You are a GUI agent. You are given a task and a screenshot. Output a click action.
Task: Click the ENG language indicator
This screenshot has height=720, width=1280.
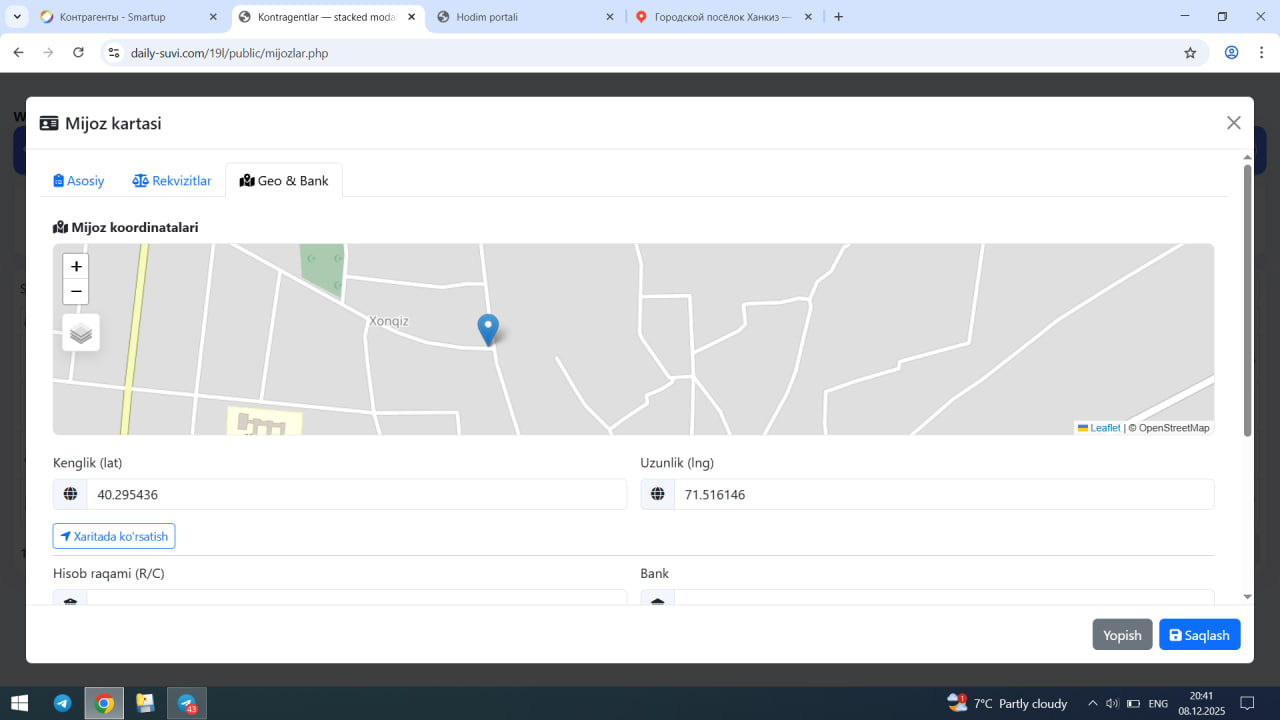(1158, 703)
